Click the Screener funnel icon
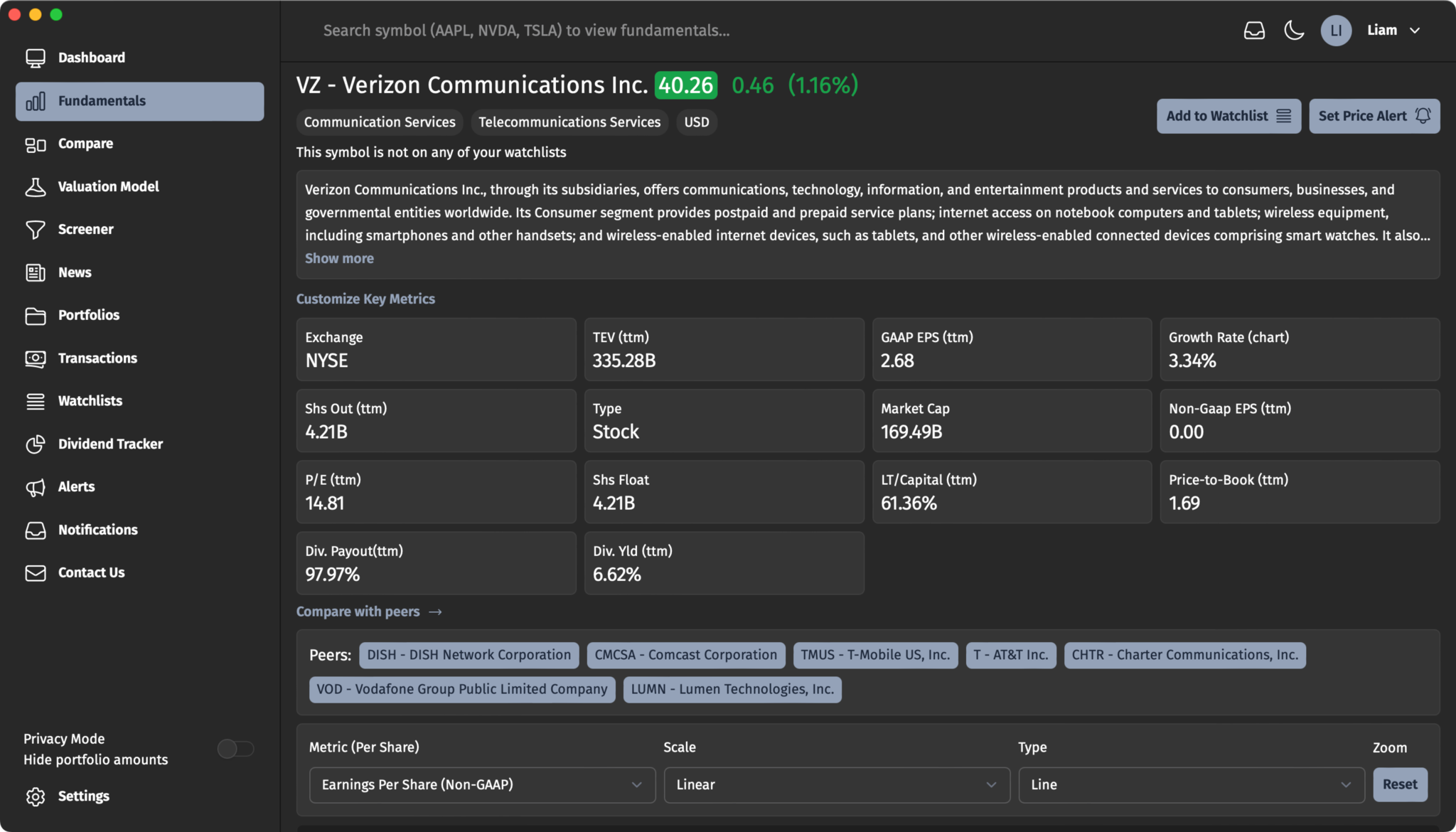The image size is (1456, 832). (36, 230)
